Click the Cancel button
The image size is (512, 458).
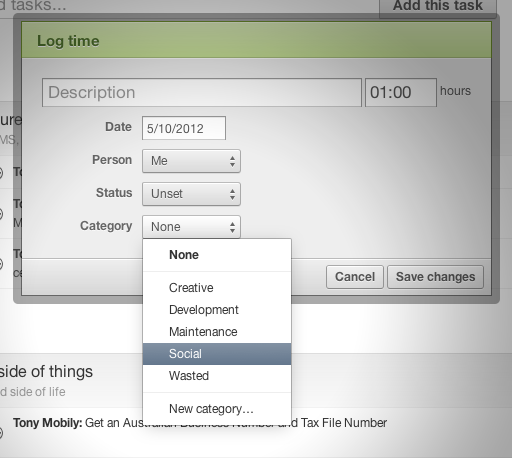coord(355,277)
